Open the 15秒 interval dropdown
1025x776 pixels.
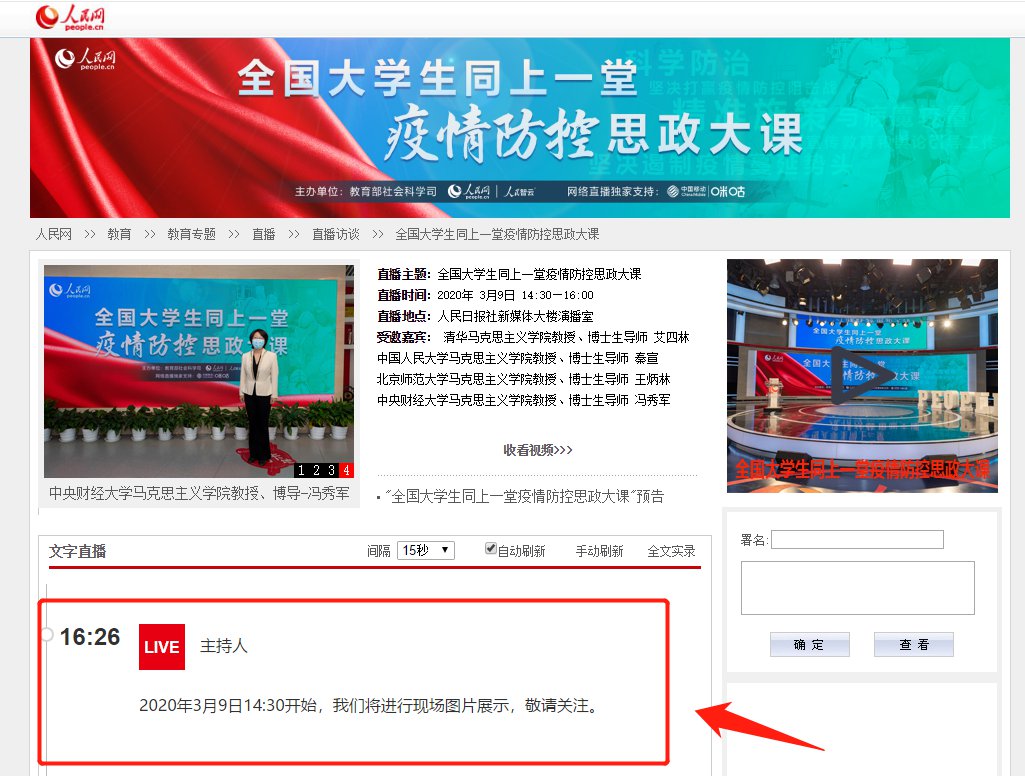(x=426, y=550)
